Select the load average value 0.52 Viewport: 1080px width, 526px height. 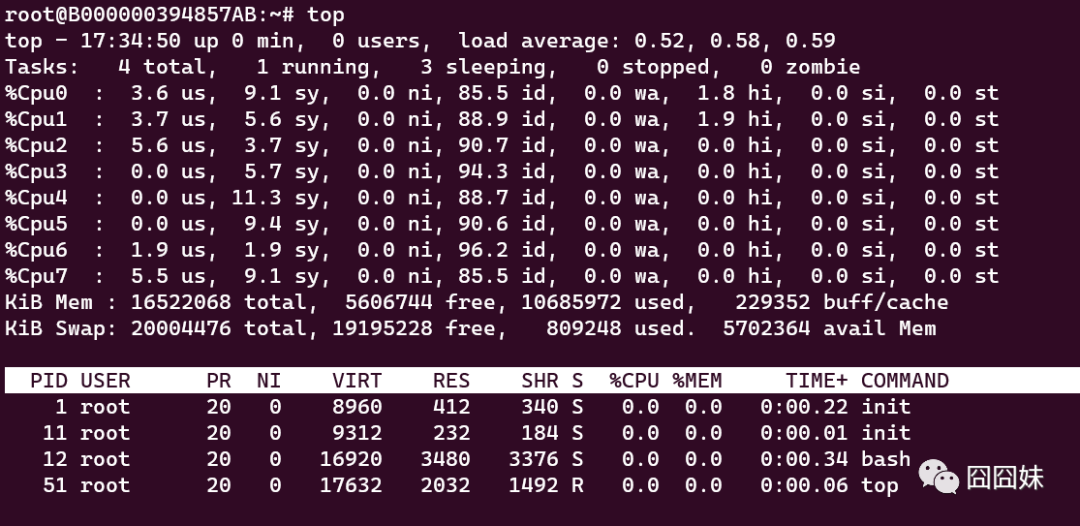(659, 41)
